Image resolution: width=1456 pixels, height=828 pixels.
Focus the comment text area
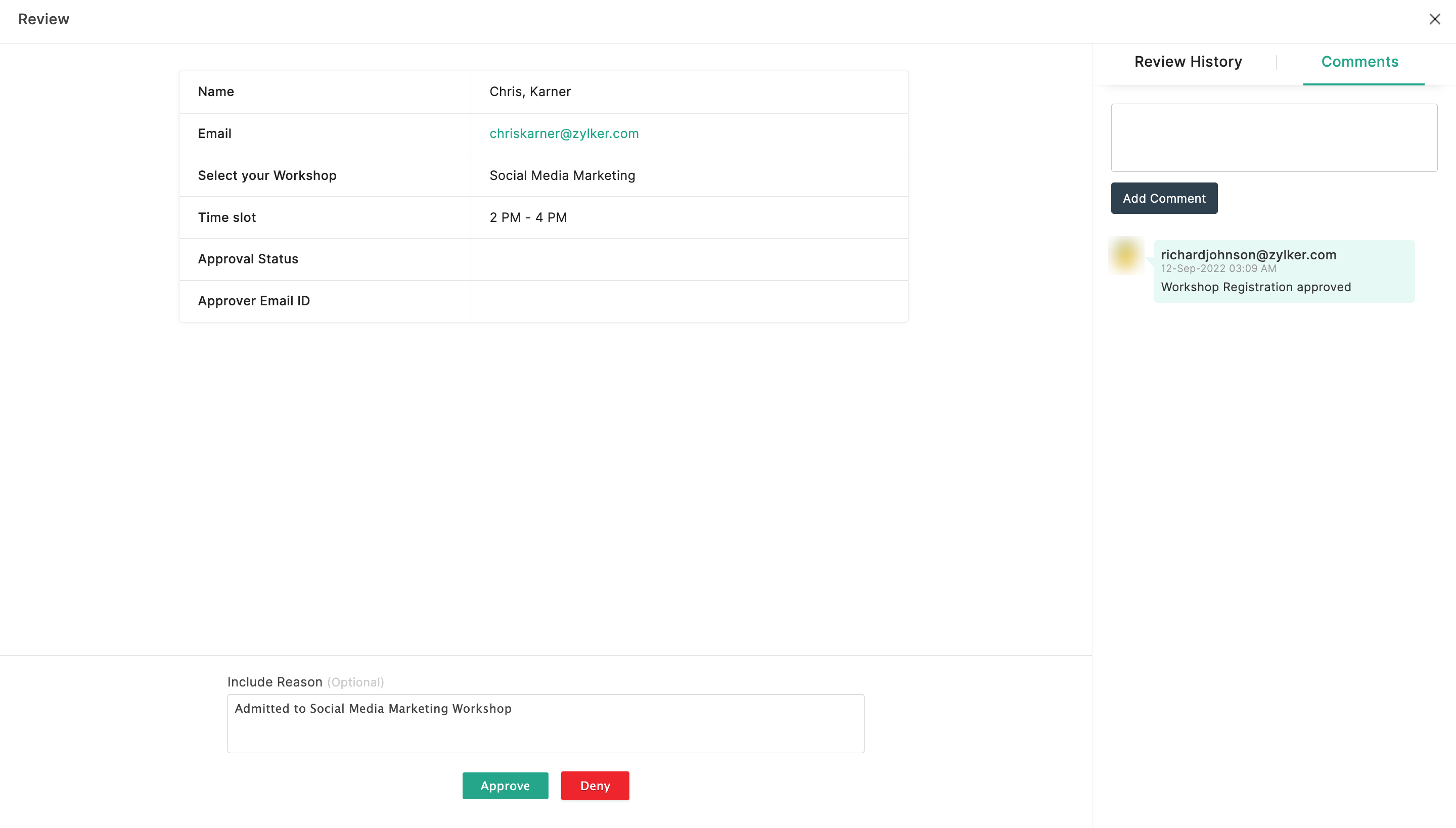pos(1273,137)
